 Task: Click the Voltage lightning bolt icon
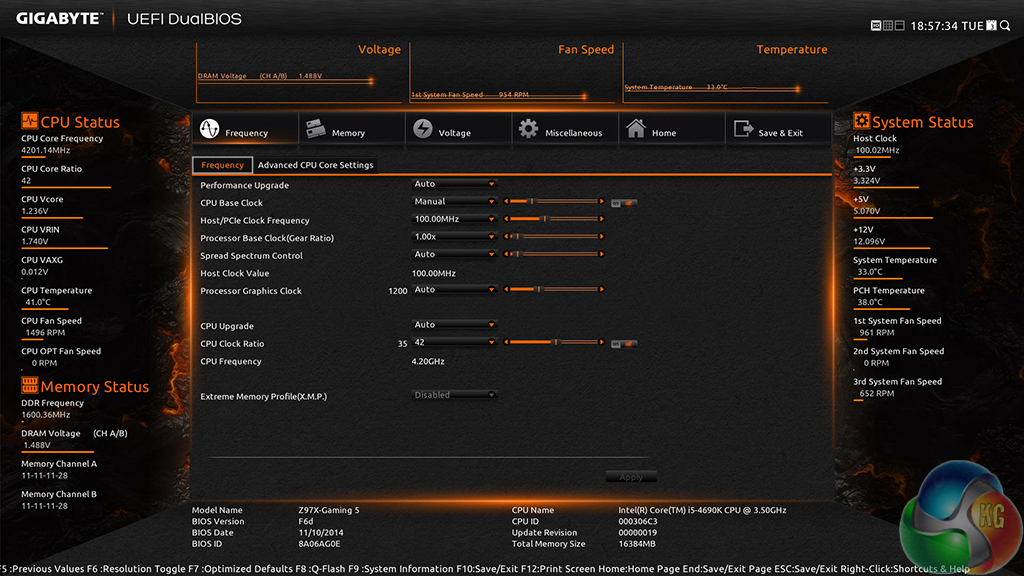click(x=422, y=130)
